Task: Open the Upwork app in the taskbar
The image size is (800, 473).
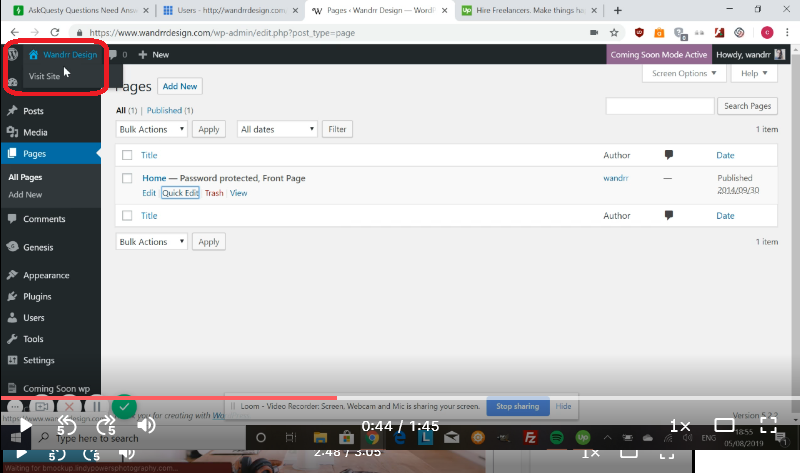Action: point(583,438)
